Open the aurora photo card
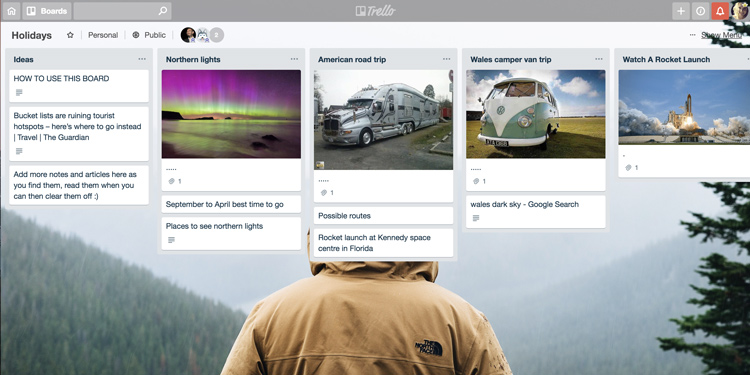 pyautogui.click(x=231, y=130)
